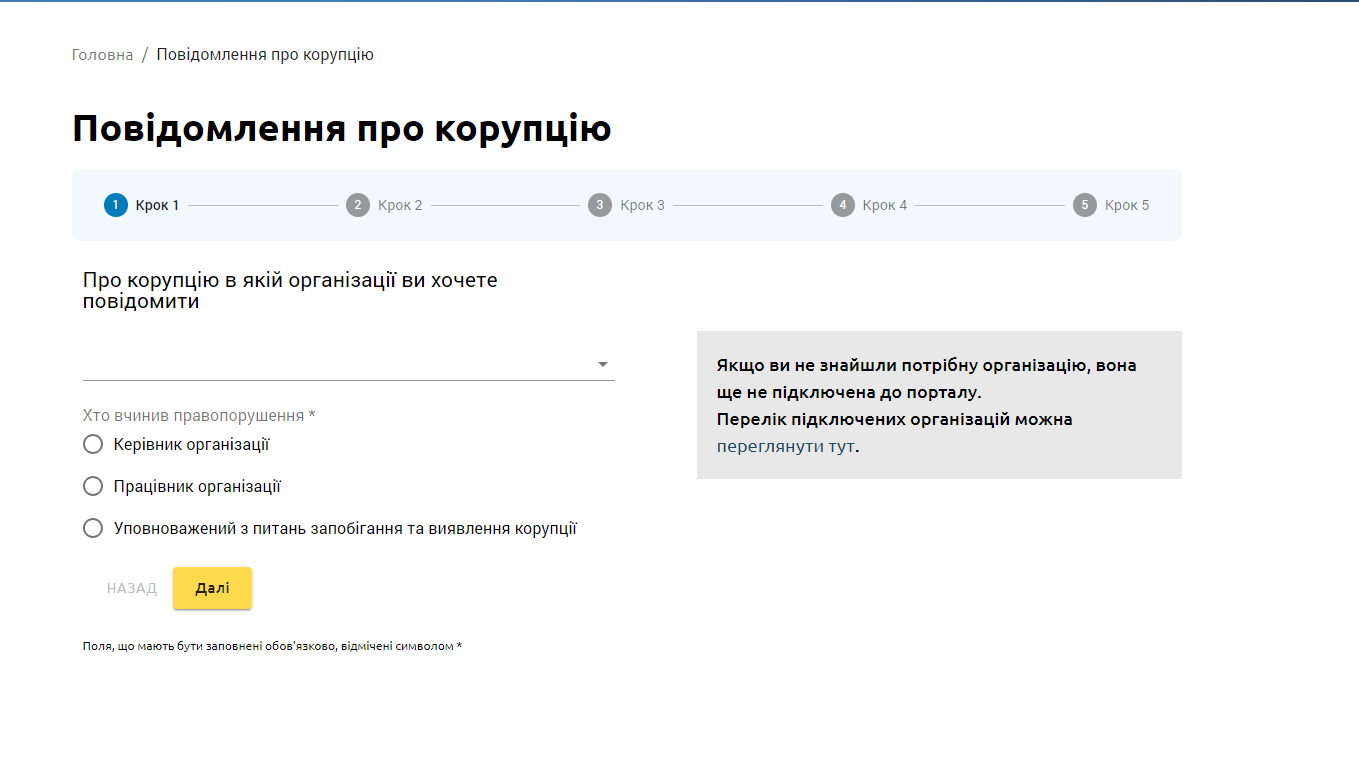The width and height of the screenshot is (1359, 766).
Task: Select 'Уповноважений з питань запобігання' radio button
Action: click(x=93, y=528)
